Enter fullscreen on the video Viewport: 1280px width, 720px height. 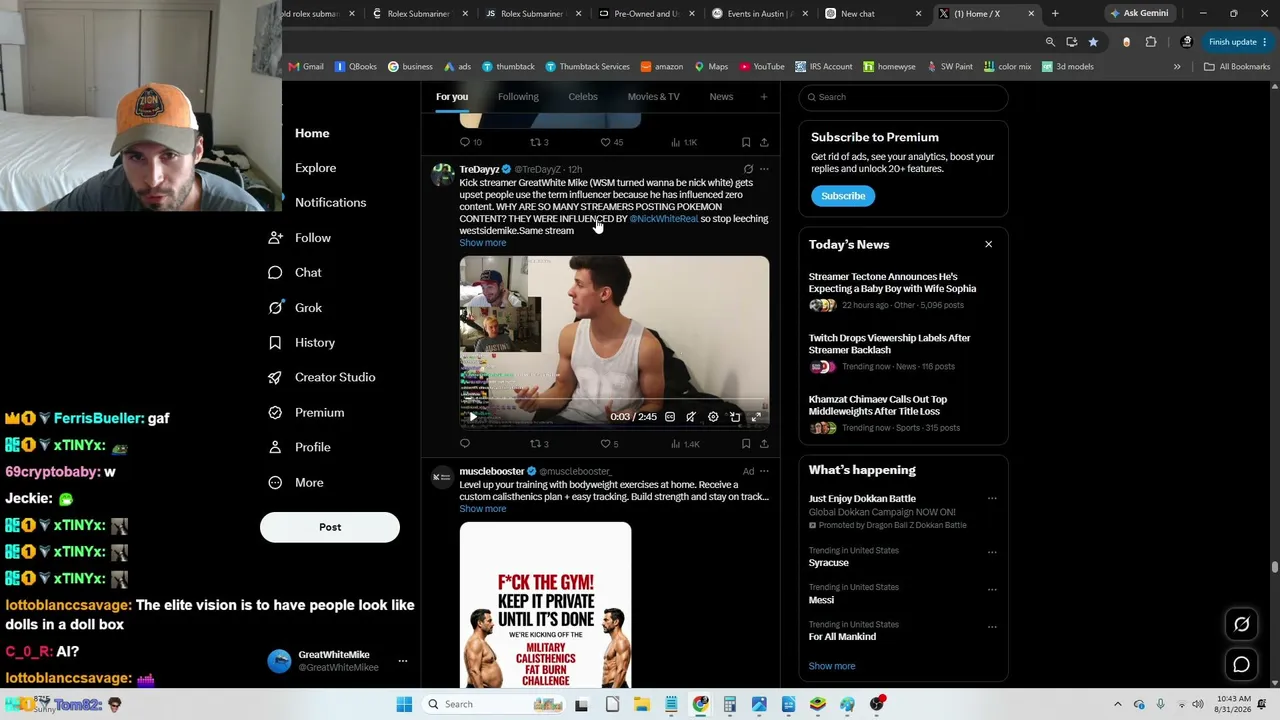756,417
